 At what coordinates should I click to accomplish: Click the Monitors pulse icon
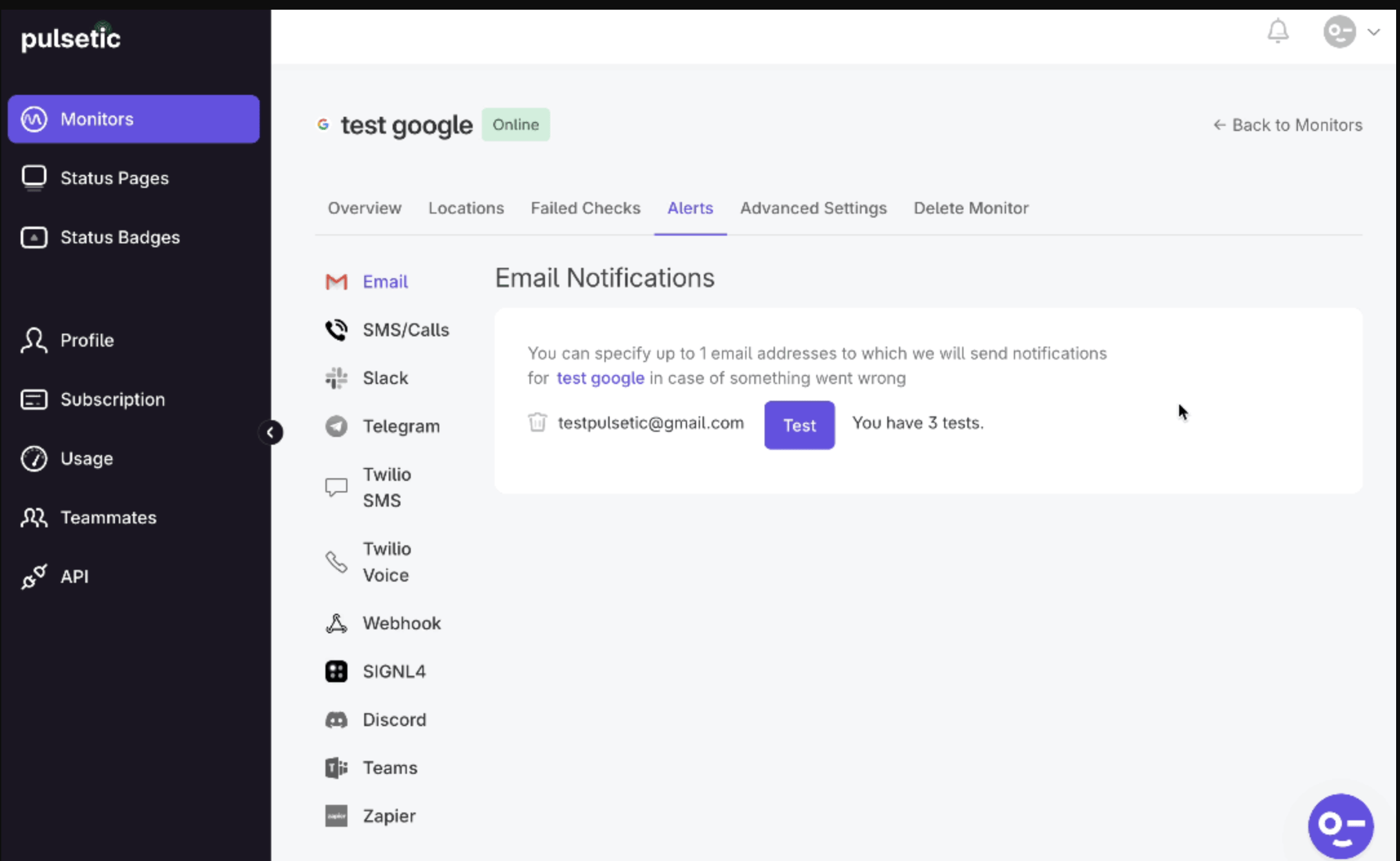click(34, 119)
